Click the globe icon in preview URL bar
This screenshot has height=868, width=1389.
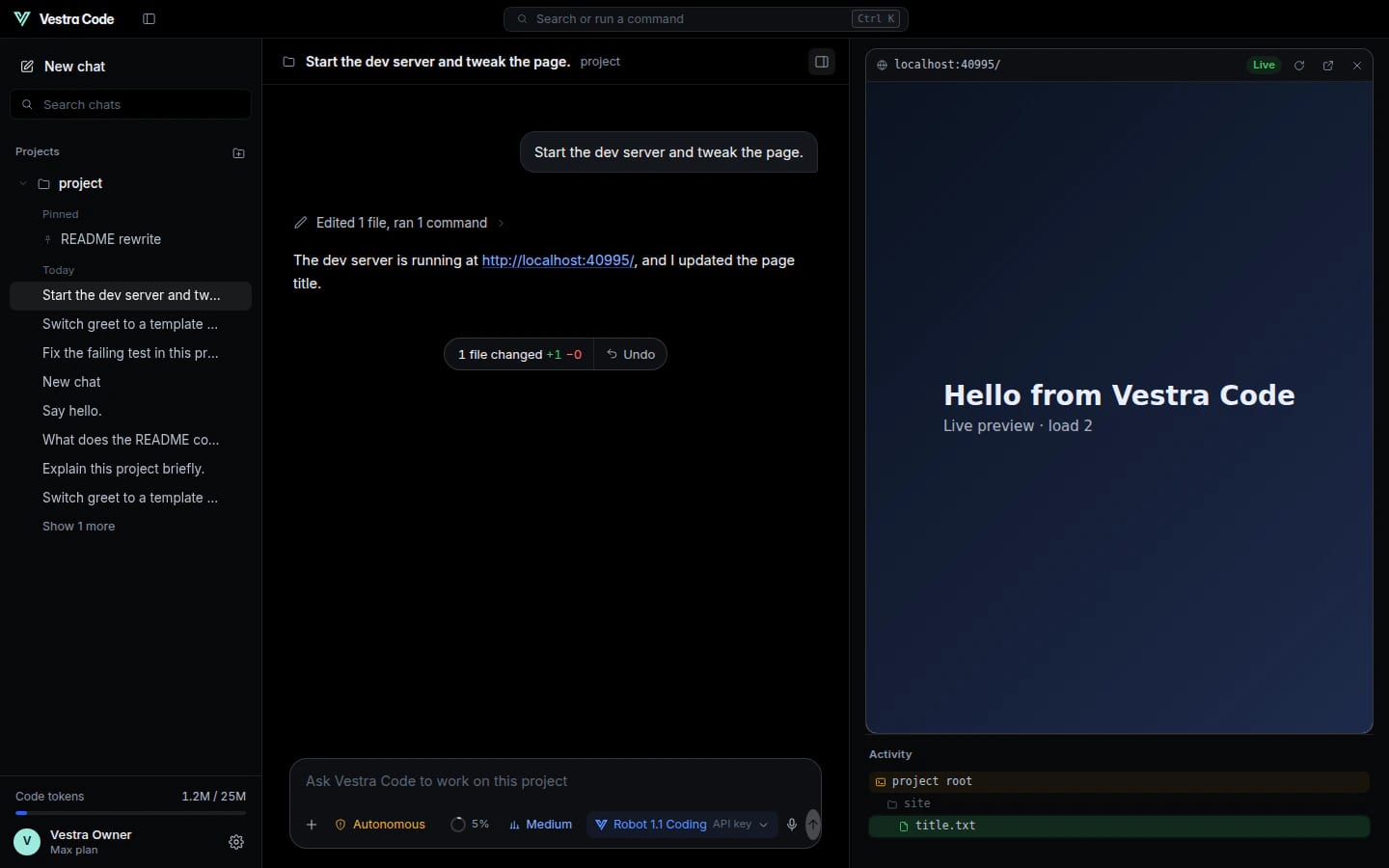click(882, 65)
